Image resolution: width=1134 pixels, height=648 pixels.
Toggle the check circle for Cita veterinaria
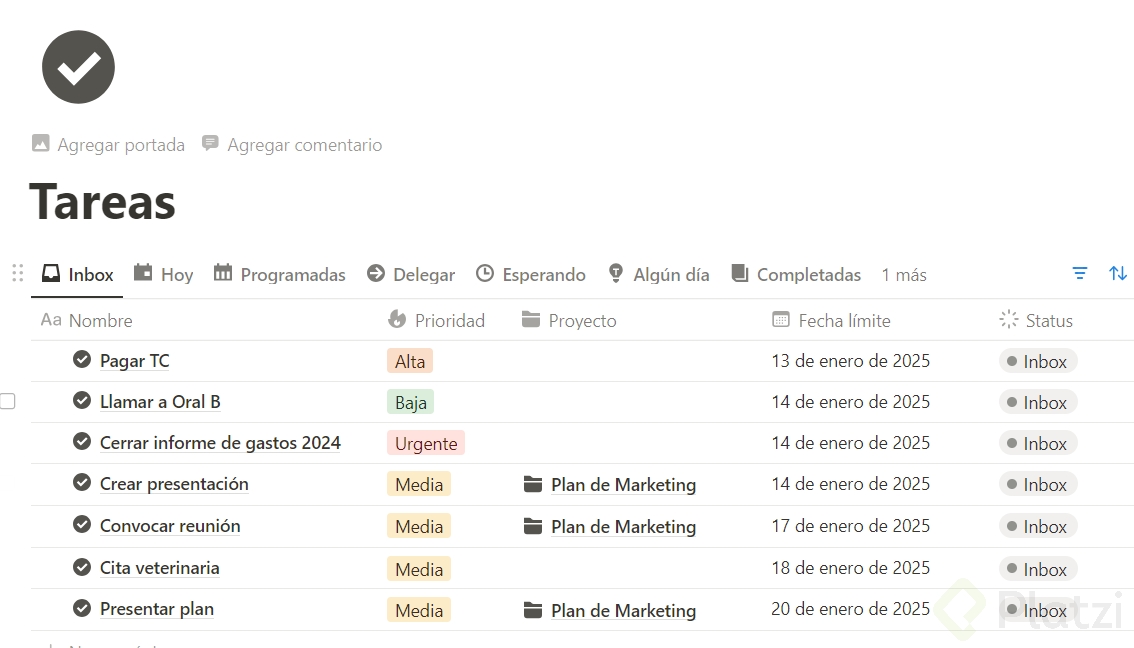click(82, 567)
